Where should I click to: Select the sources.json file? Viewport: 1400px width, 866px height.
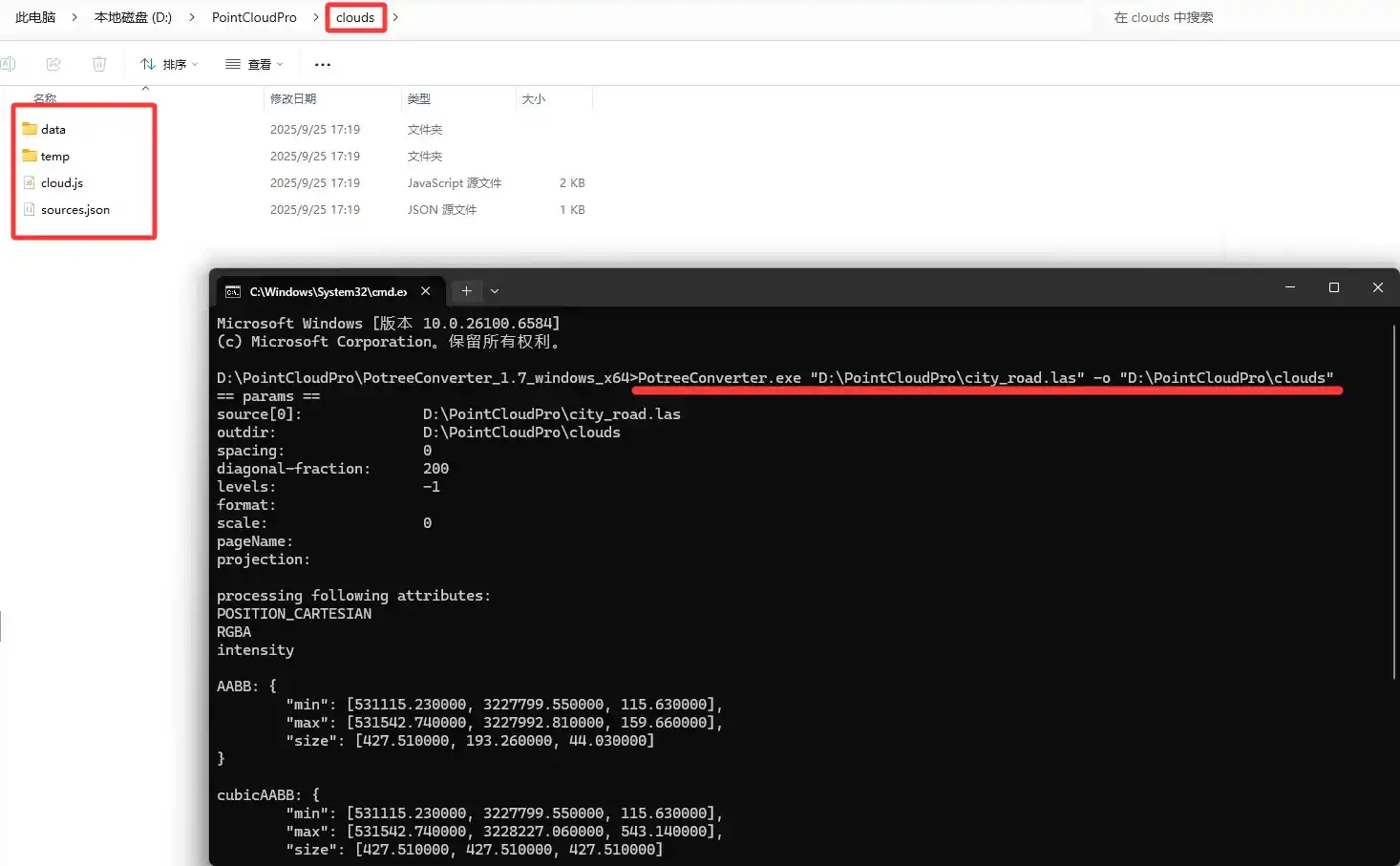(x=74, y=209)
